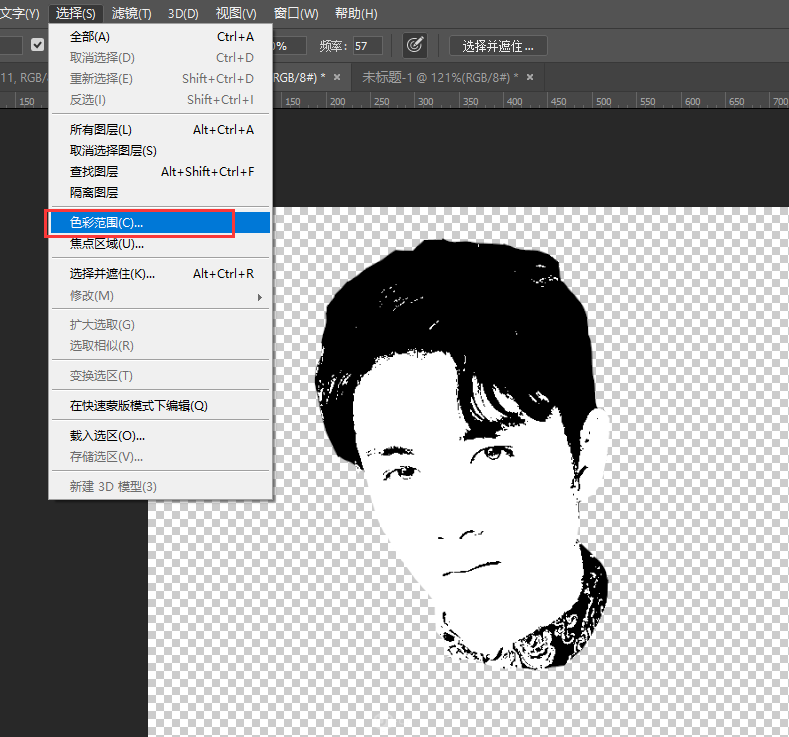The image size is (789, 737).
Task: Open the 3D(D) menu
Action: 183,13
